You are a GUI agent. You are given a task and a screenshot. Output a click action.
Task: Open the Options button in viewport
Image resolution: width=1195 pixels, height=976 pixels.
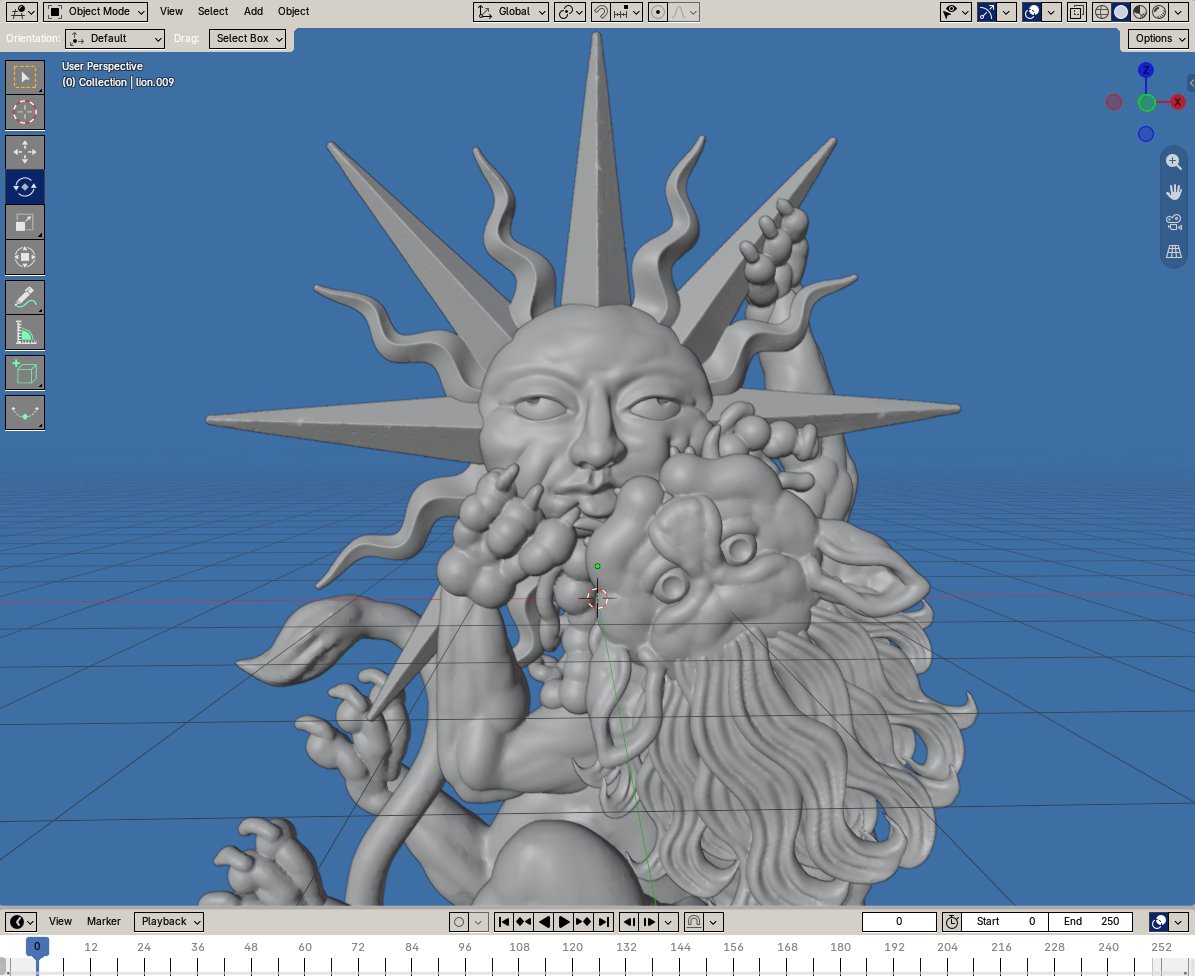coord(1158,38)
